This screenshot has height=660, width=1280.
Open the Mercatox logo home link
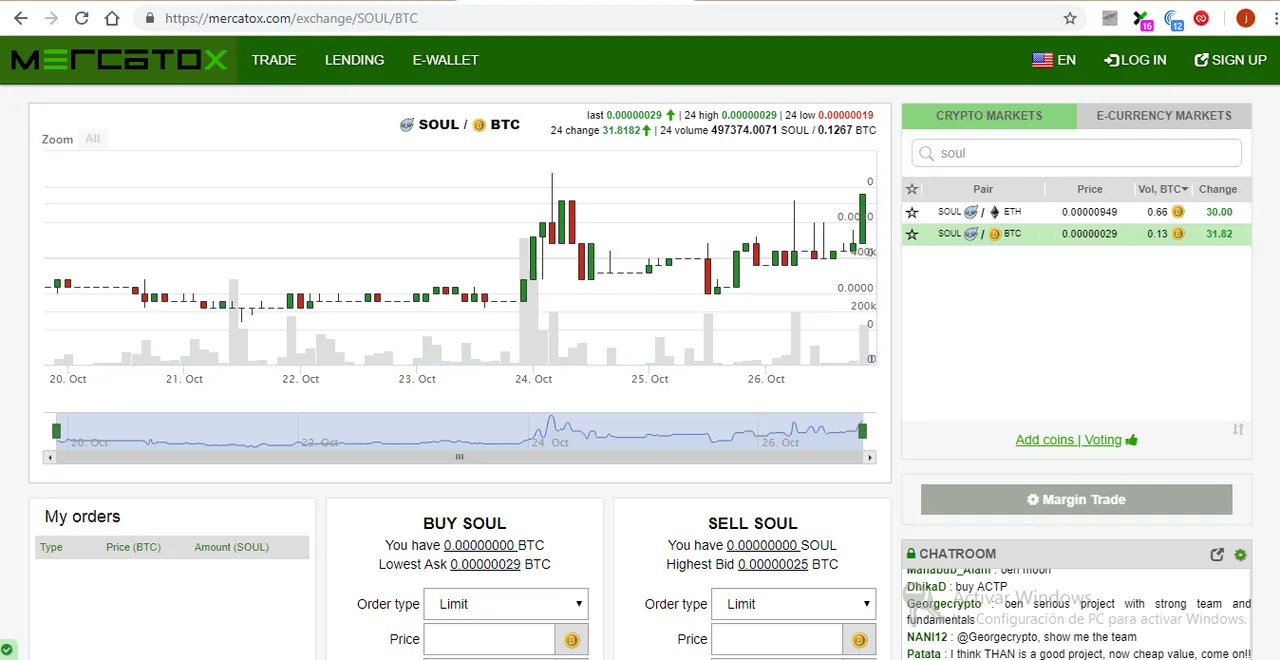tap(119, 60)
